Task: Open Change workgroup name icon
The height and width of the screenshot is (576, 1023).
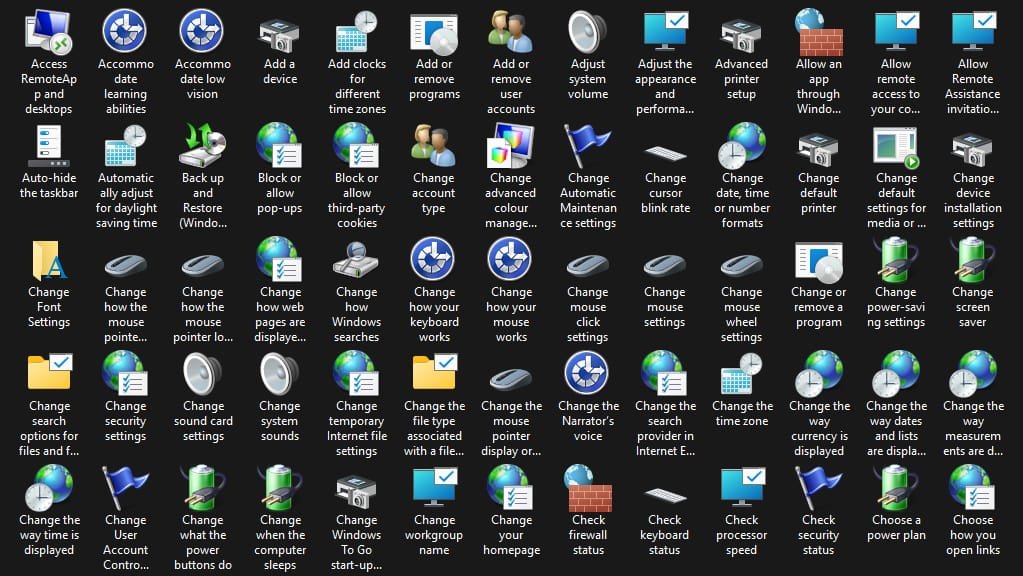Action: [434, 487]
